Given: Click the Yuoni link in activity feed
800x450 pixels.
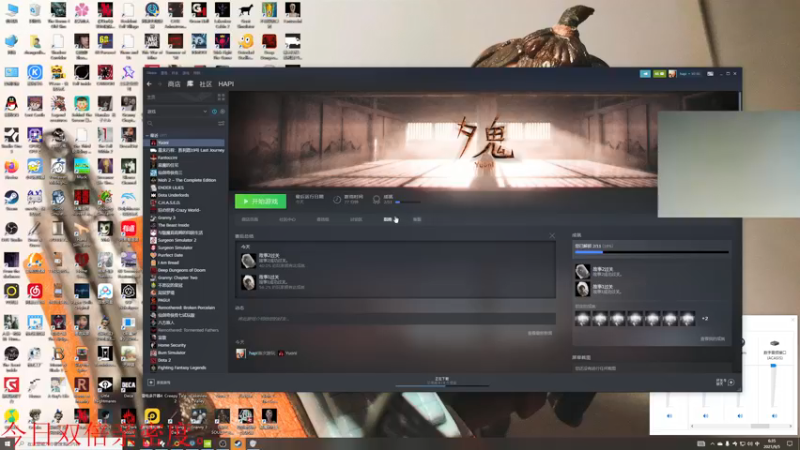Looking at the screenshot, I should [291, 353].
